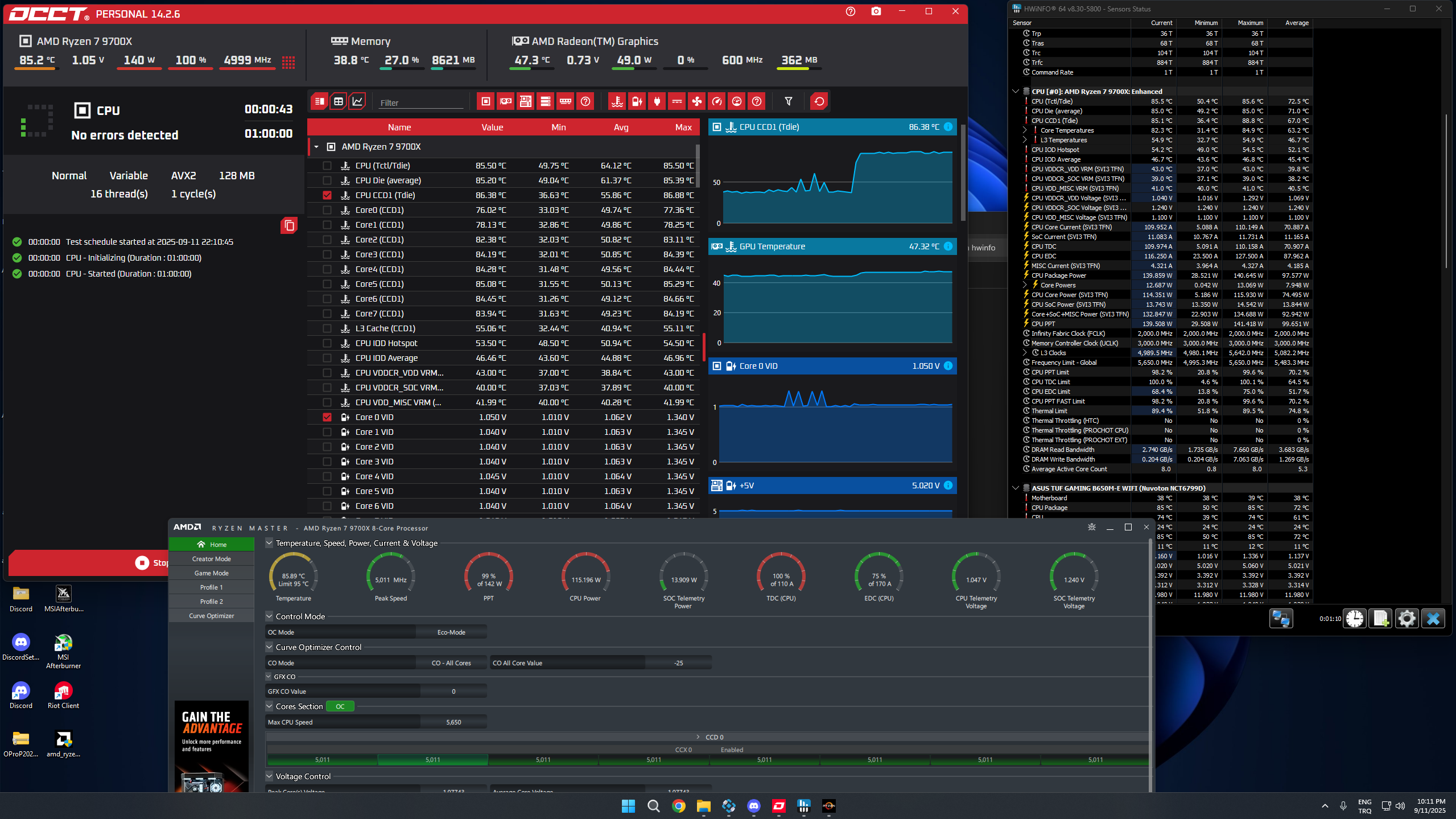
Task: Toggle the memory sensor filter in OCCT
Action: (x=566, y=101)
